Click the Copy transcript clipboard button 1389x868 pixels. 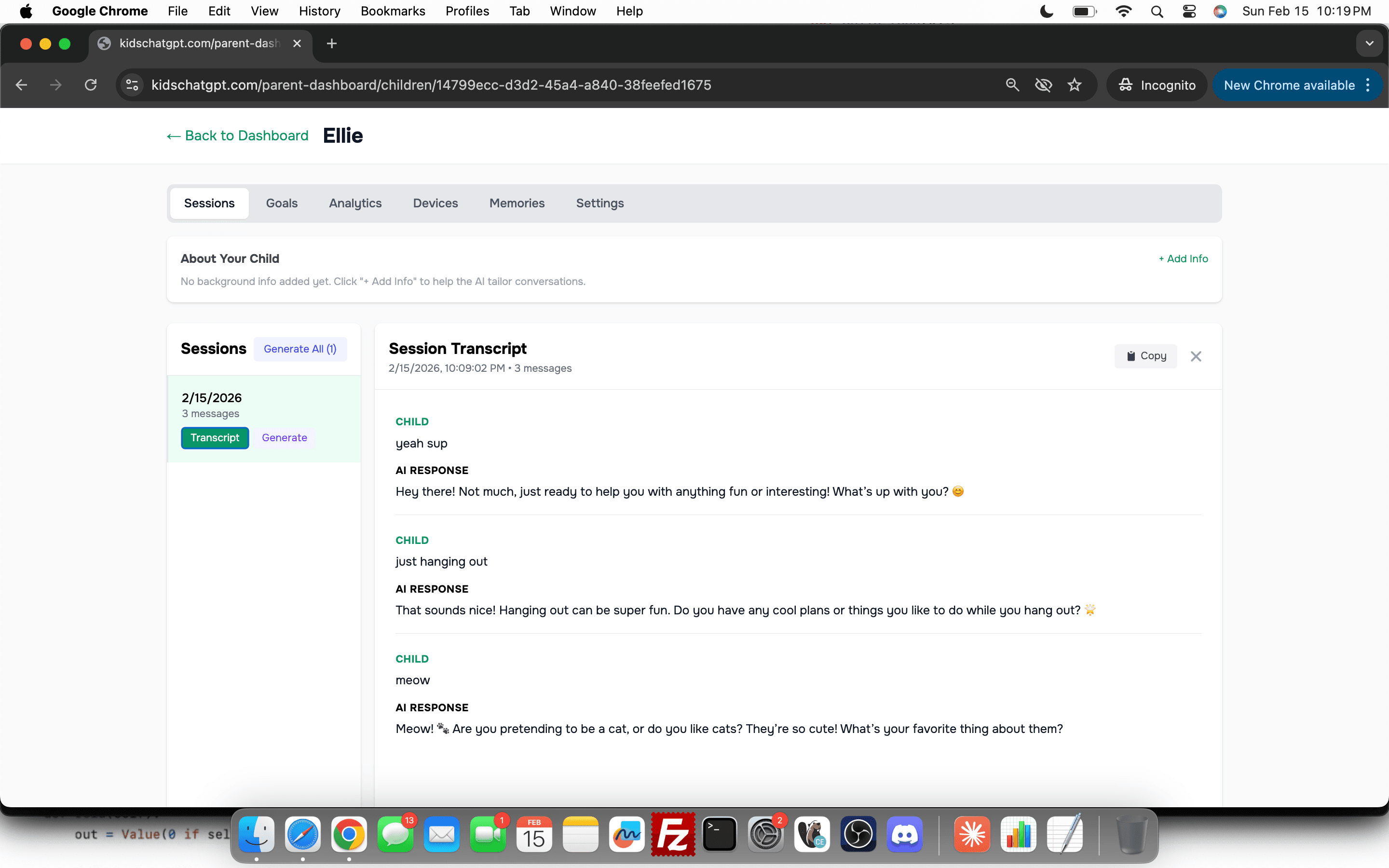point(1145,356)
